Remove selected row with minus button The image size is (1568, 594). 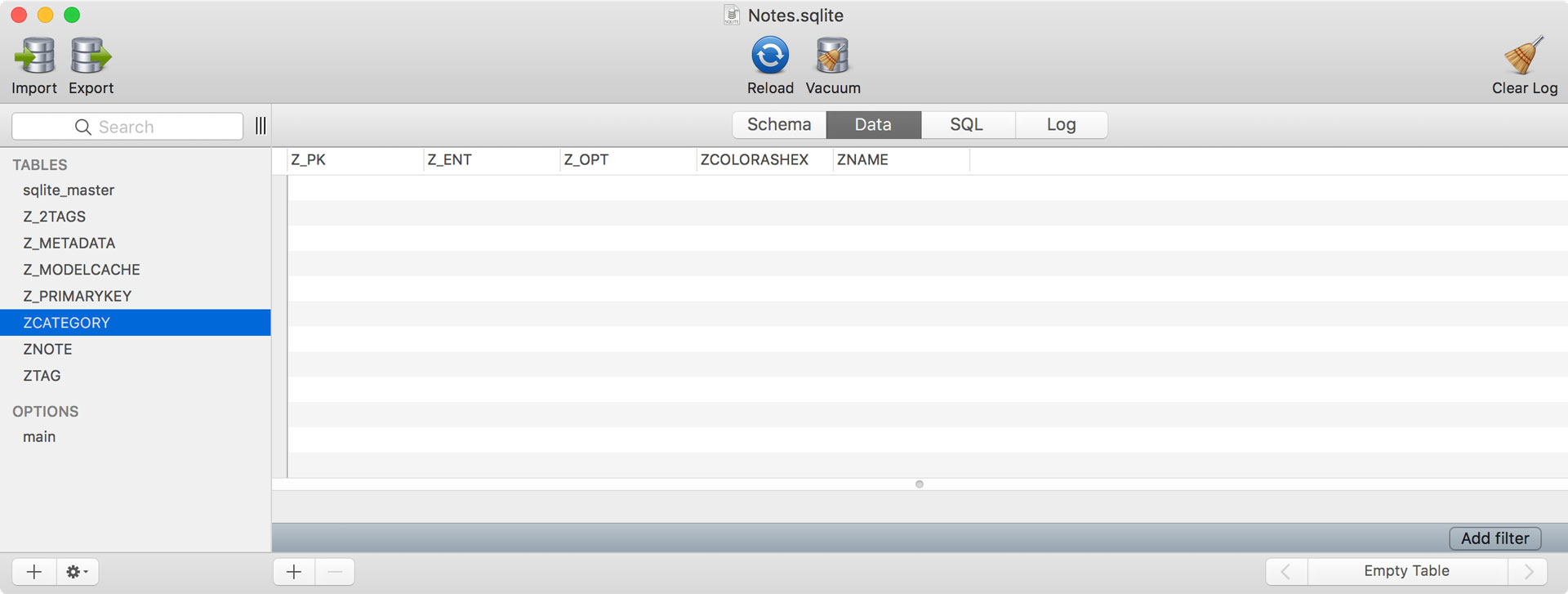point(335,572)
